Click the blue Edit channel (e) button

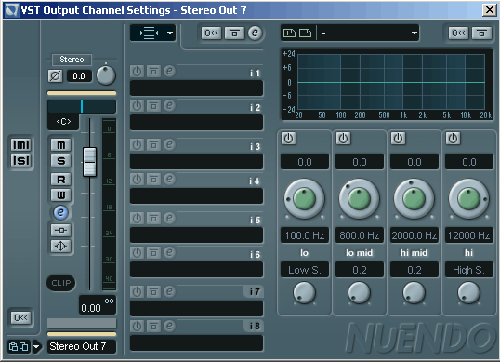tap(61, 213)
